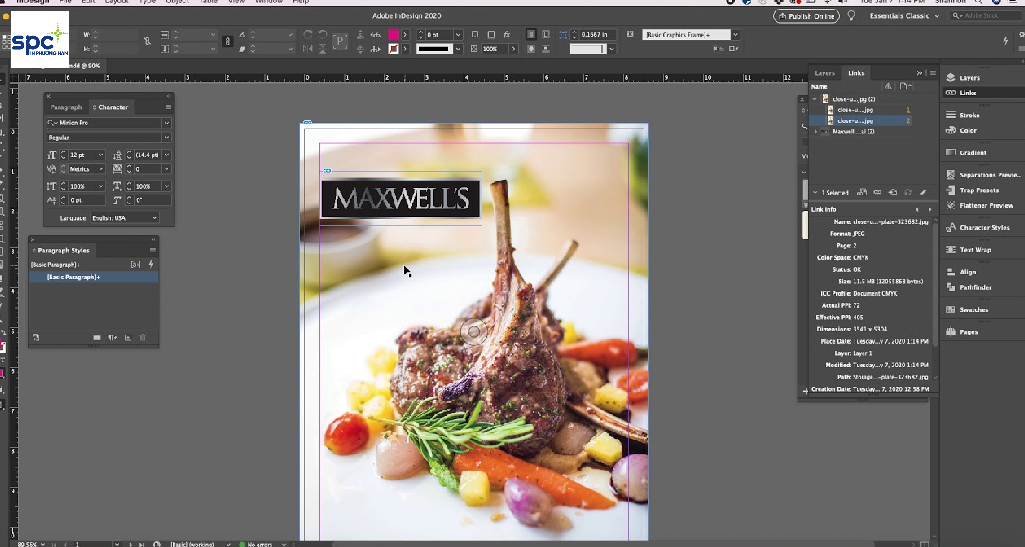Screen dimensions: 1025x547
Task: Click the Flip Horizontal icon
Action: click(x=308, y=49)
